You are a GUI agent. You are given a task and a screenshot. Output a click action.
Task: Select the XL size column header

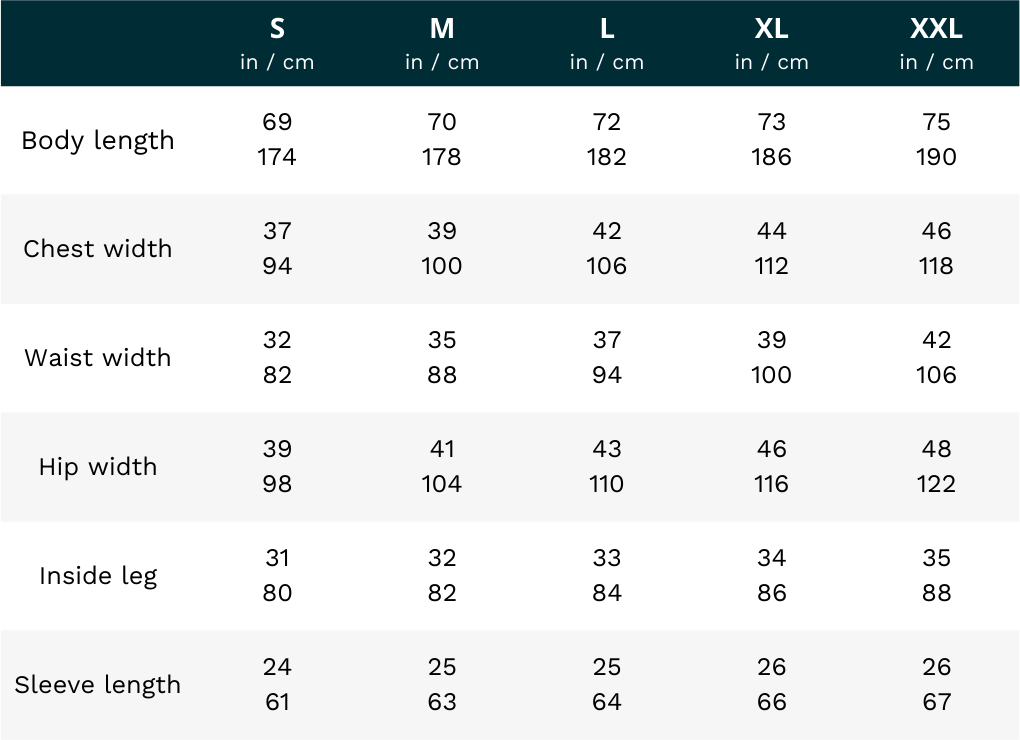(771, 30)
